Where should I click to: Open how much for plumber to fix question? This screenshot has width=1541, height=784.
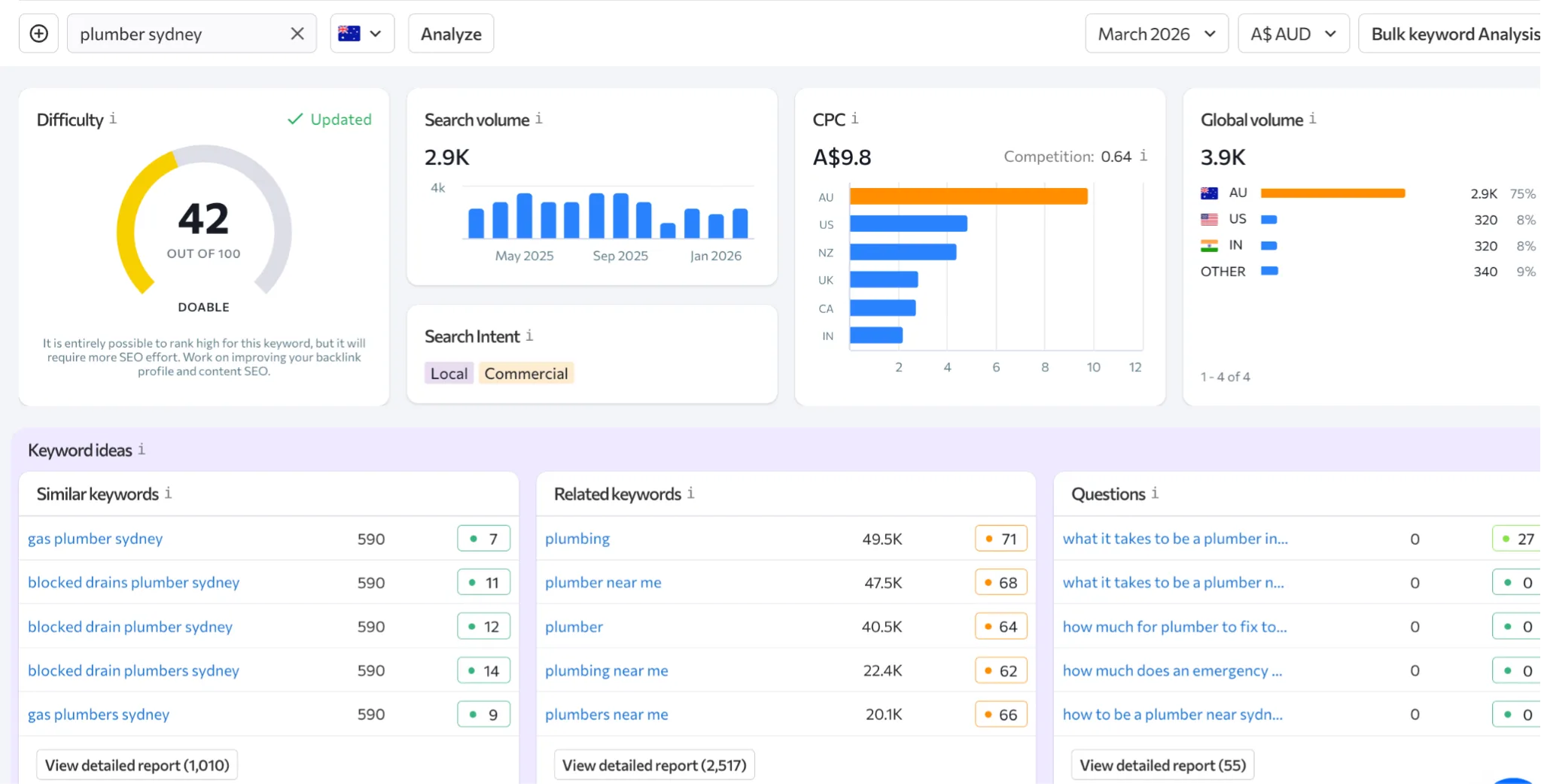pyautogui.click(x=1175, y=627)
